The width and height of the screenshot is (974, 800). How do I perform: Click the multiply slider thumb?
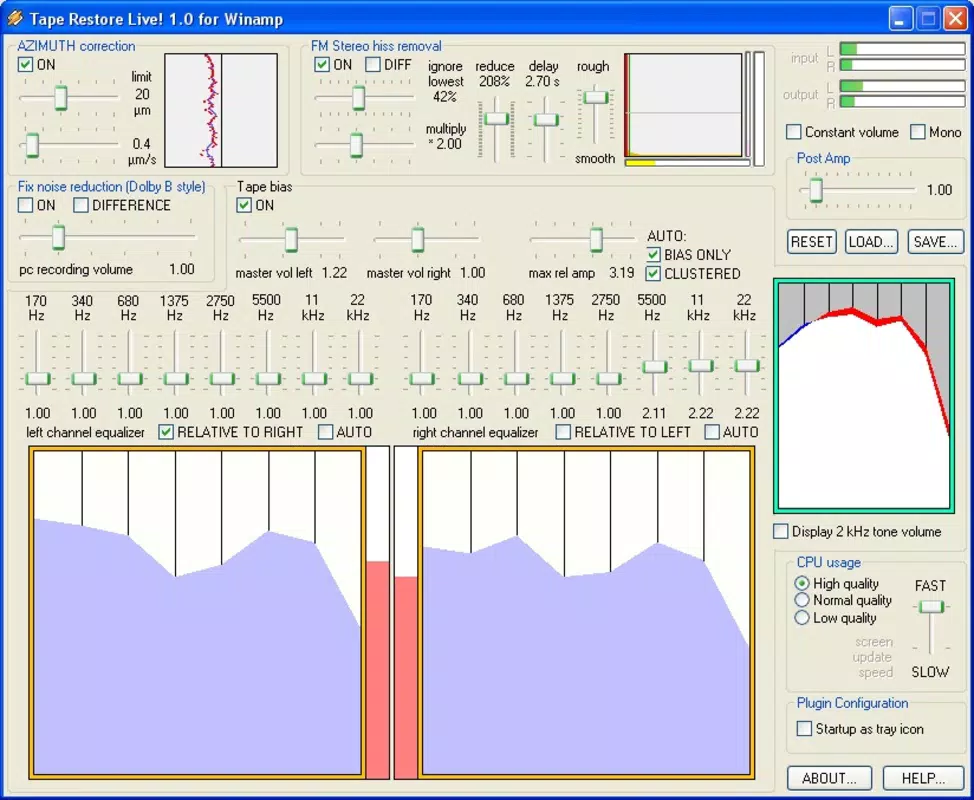click(x=356, y=145)
